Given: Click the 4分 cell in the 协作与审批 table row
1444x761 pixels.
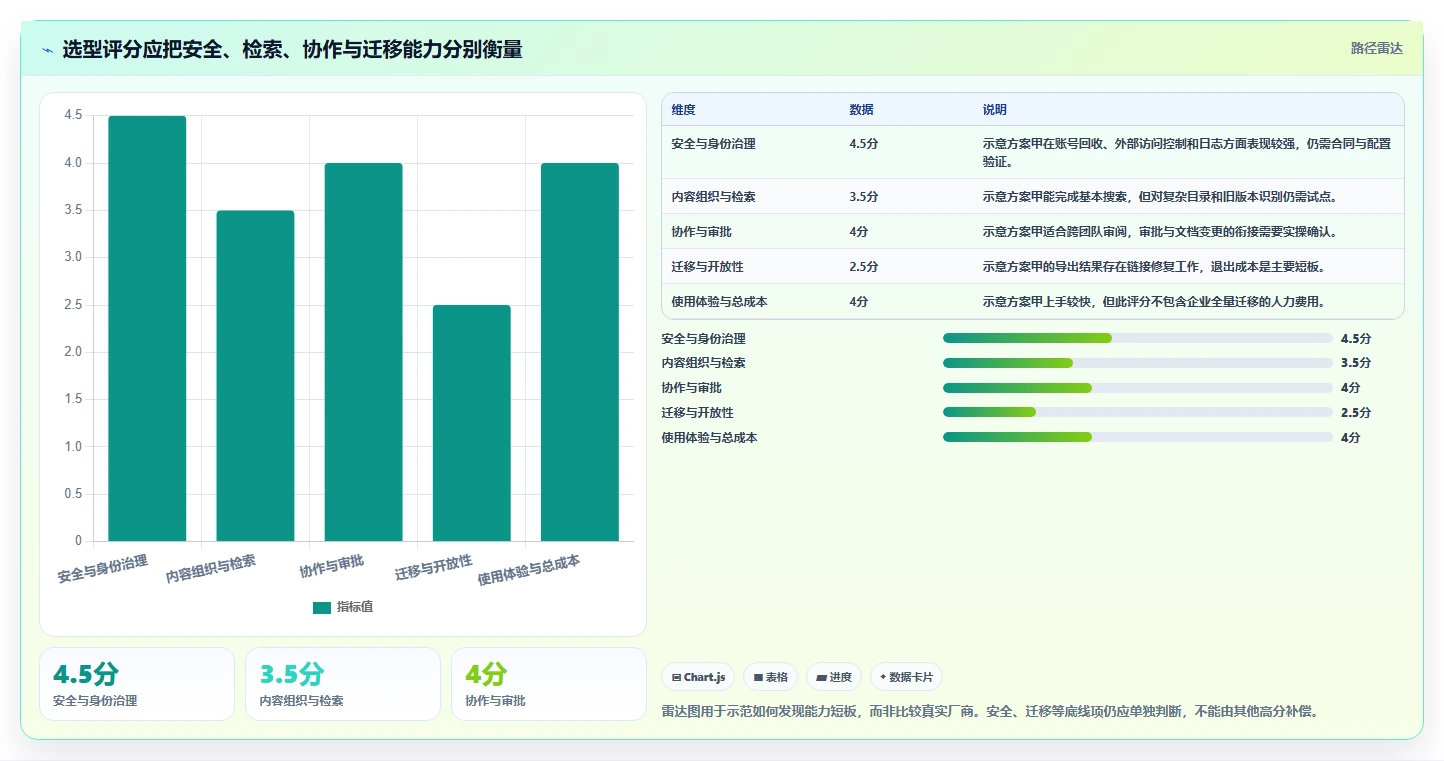Looking at the screenshot, I should [x=859, y=232].
